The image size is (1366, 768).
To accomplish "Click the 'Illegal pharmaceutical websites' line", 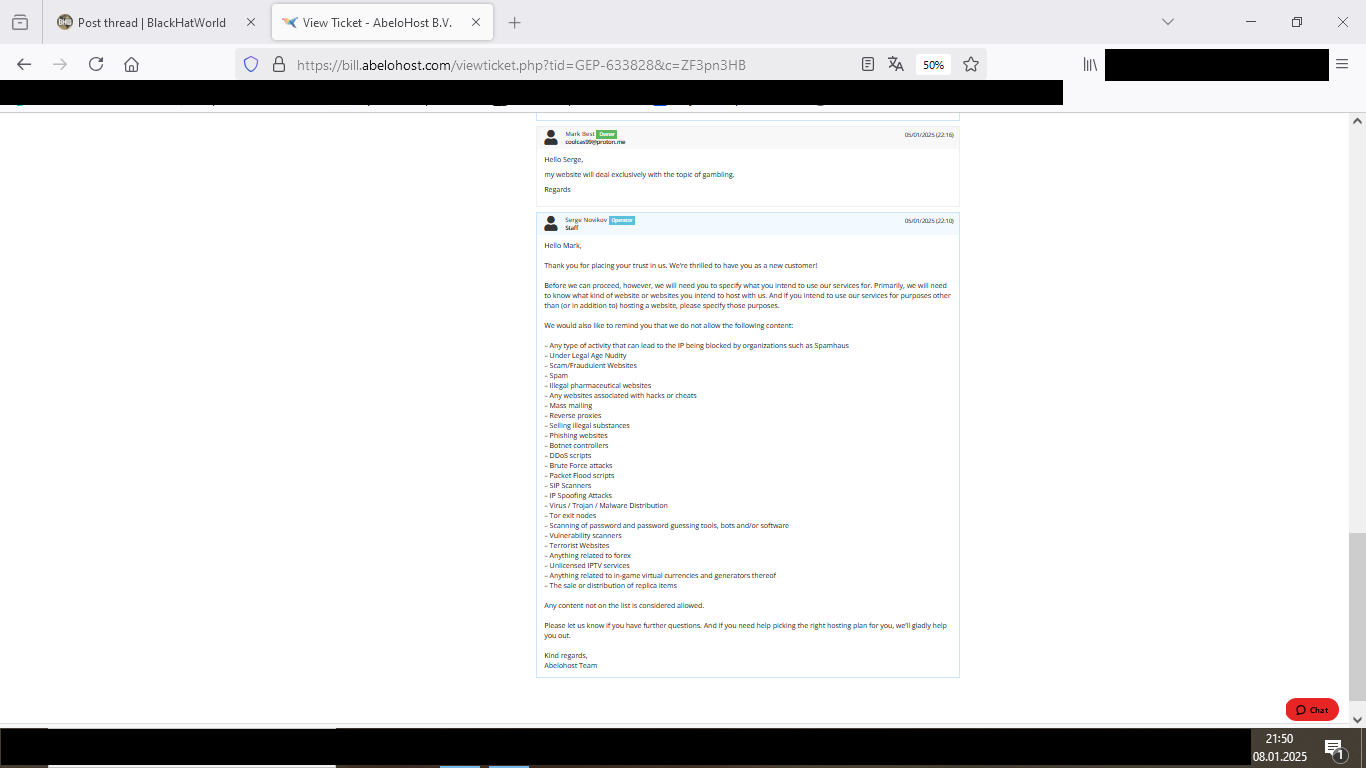I will point(598,386).
